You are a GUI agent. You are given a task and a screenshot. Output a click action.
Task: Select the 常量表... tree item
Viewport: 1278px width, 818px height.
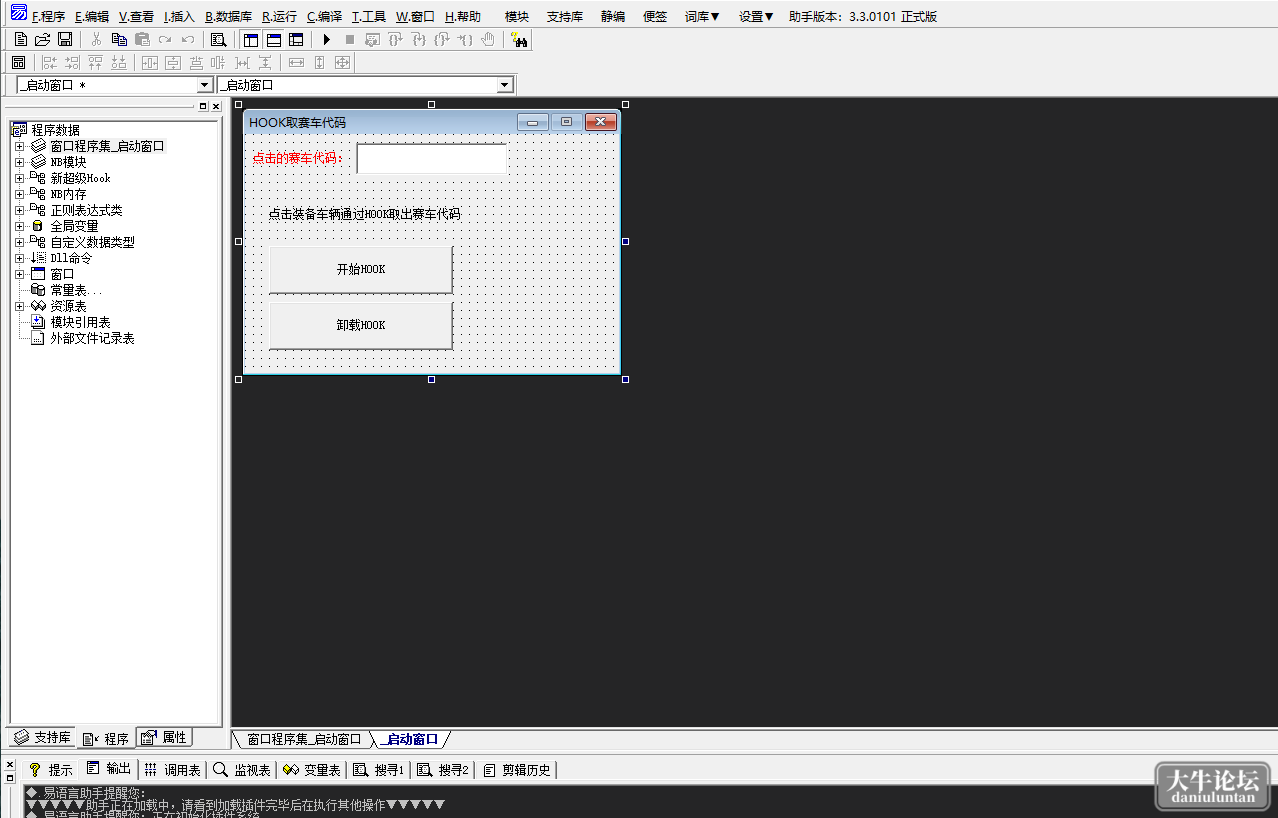(76, 290)
